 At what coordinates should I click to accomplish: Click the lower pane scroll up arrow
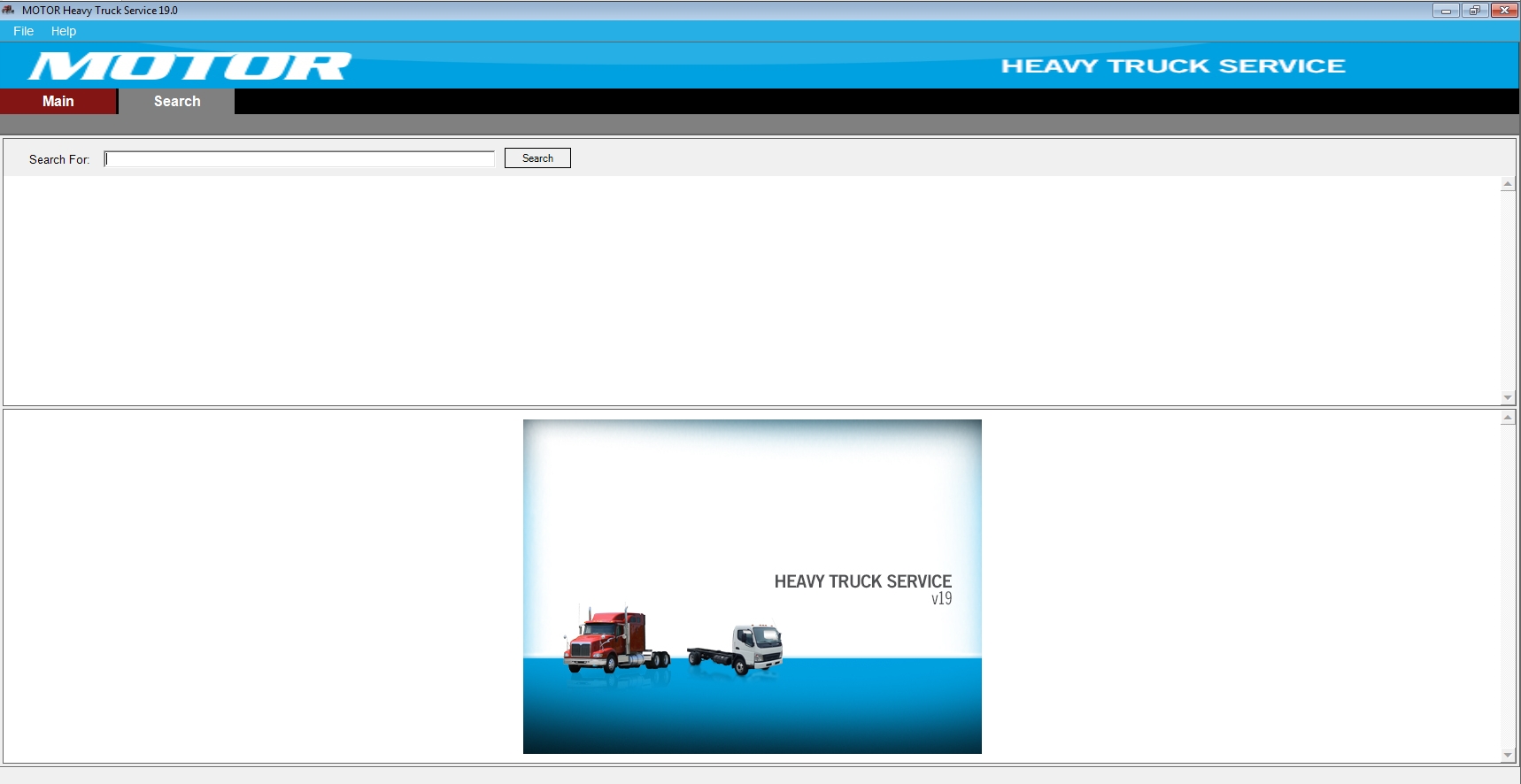pos(1508,418)
